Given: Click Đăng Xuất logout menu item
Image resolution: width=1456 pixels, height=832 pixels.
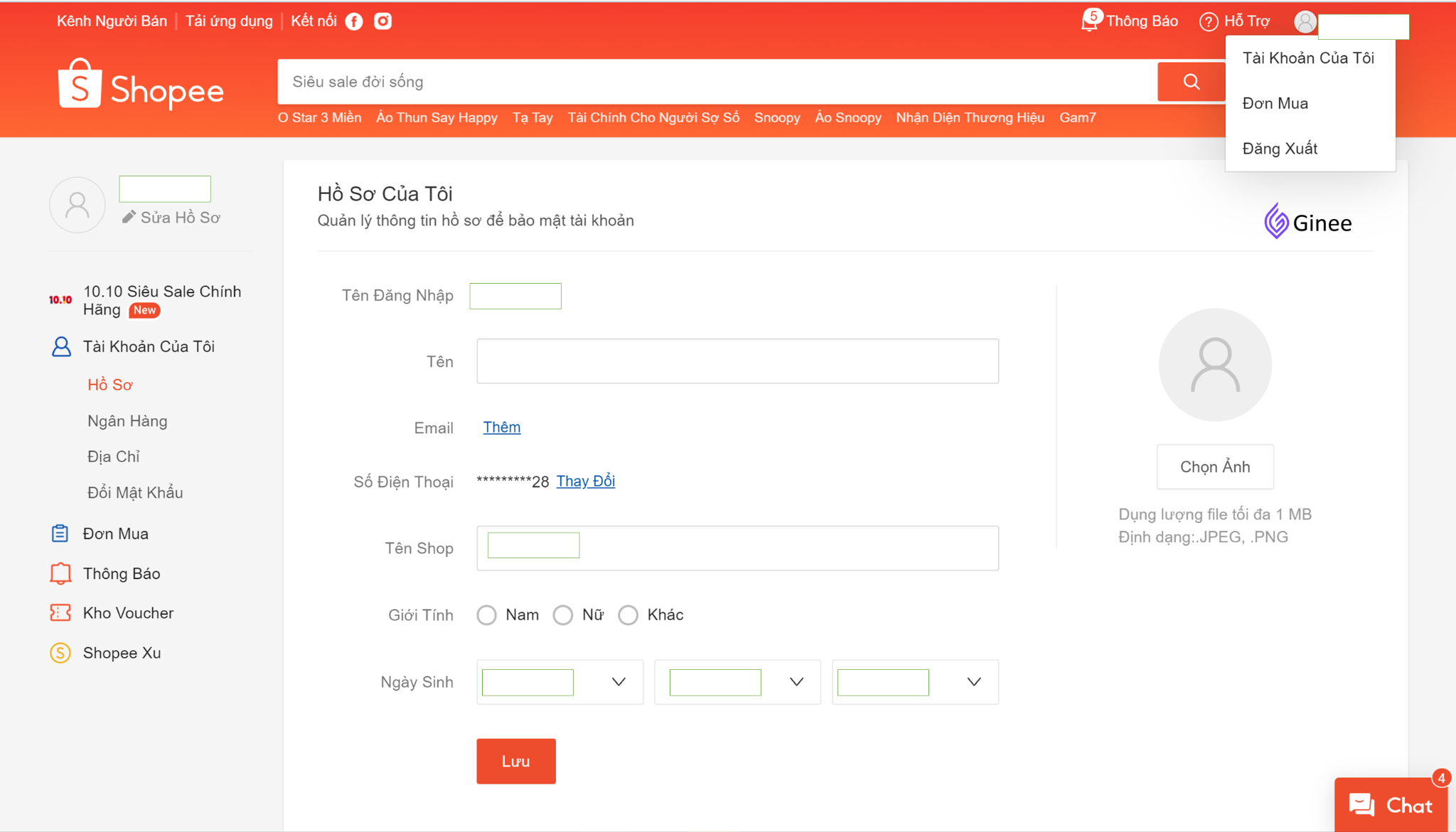Looking at the screenshot, I should (x=1280, y=148).
